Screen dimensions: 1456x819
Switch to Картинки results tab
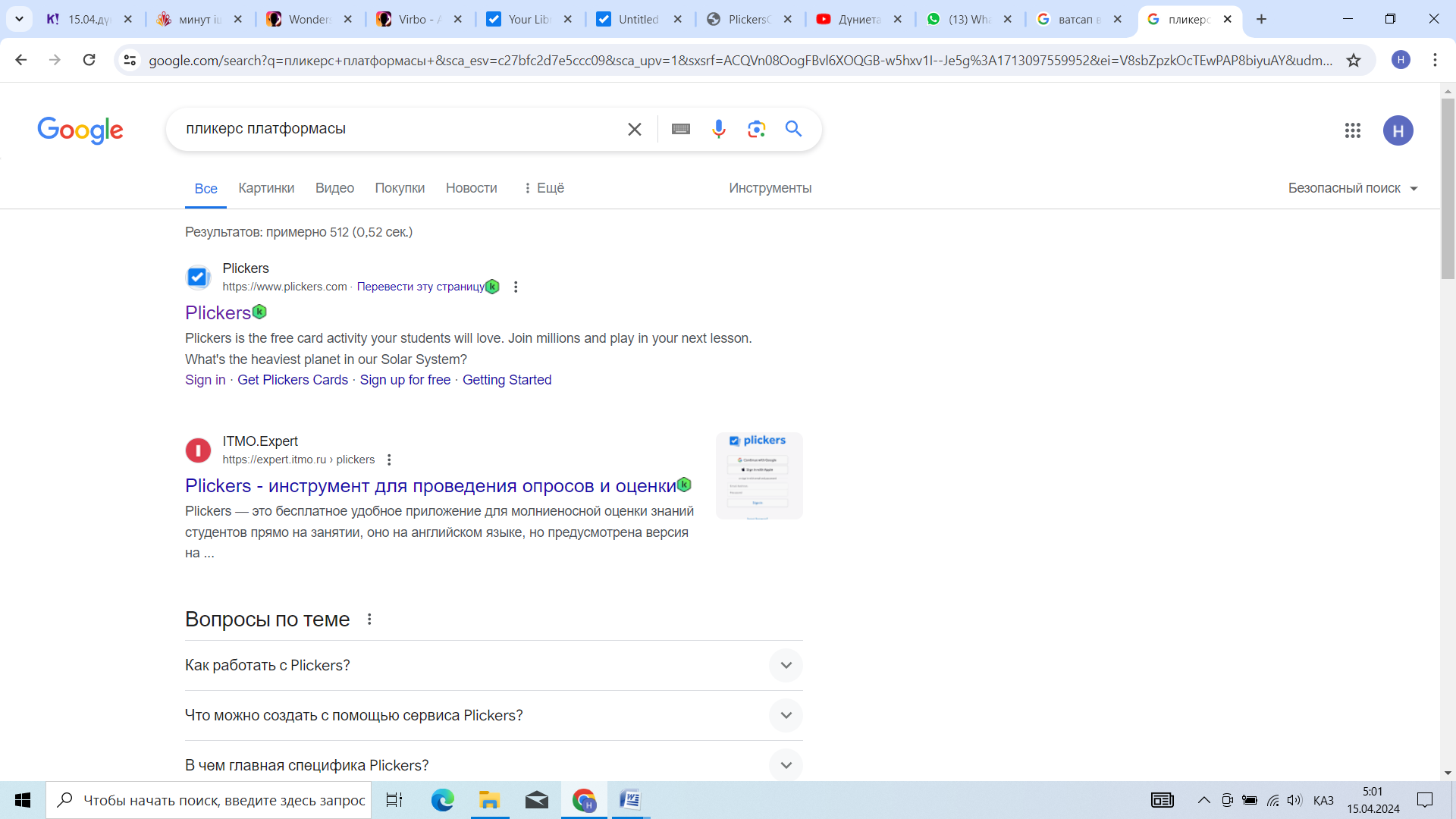[265, 188]
